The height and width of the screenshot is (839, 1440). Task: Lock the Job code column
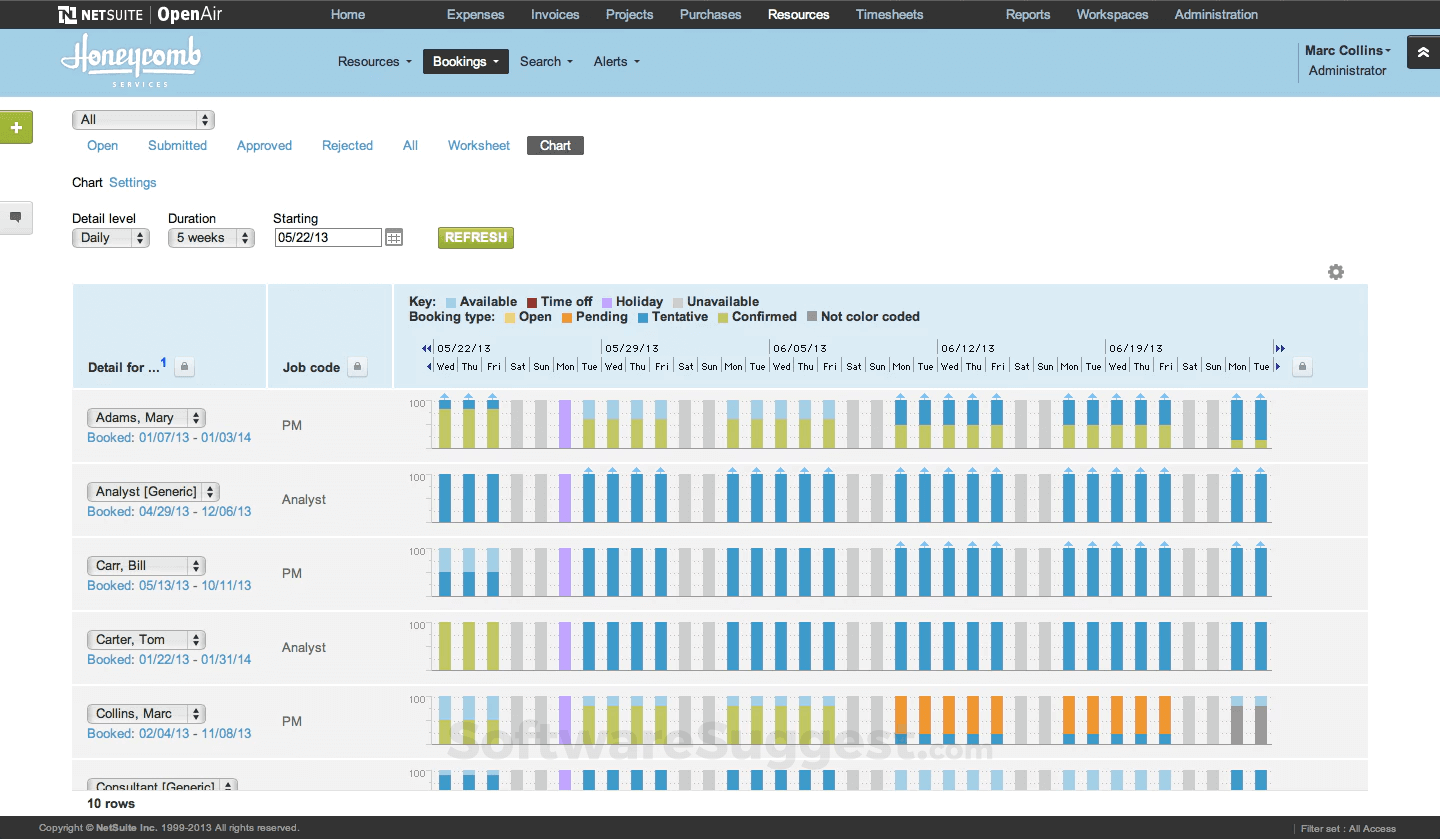(357, 367)
